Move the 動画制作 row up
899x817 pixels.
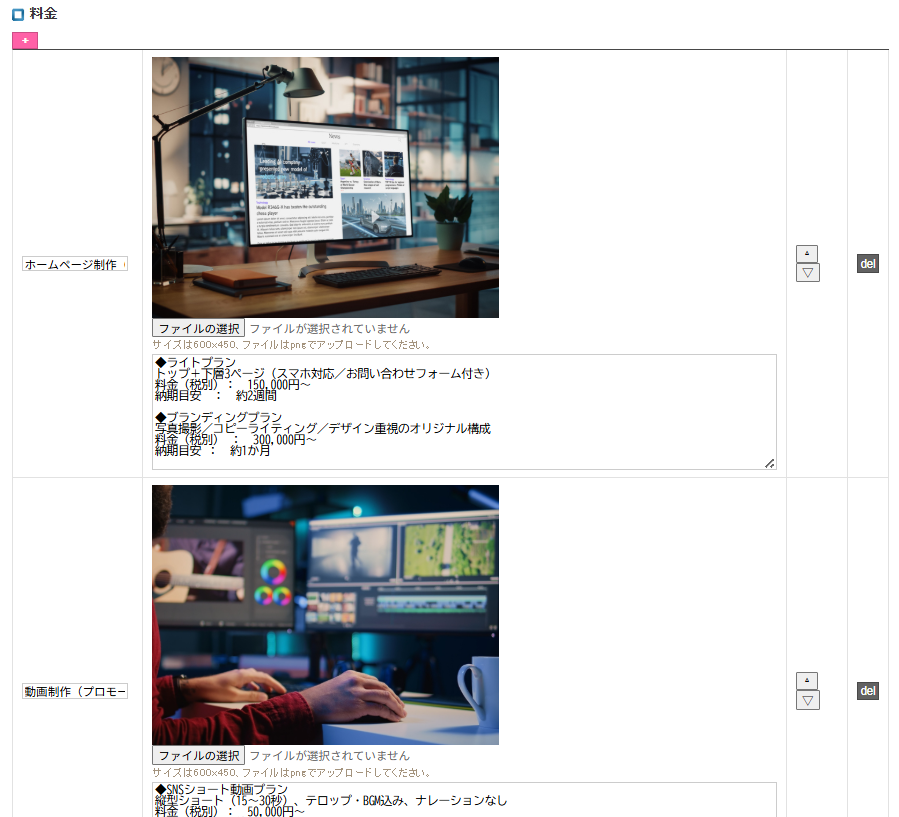tap(807, 681)
